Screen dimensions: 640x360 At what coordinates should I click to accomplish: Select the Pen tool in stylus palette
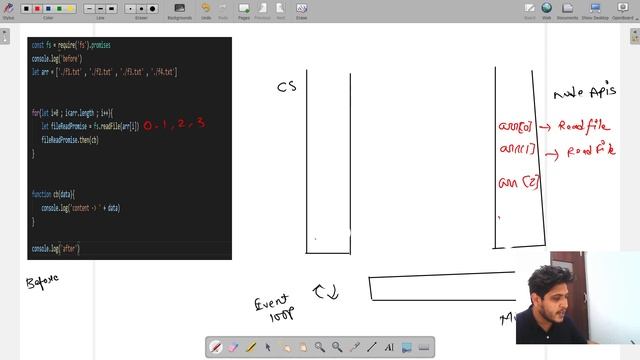point(216,347)
